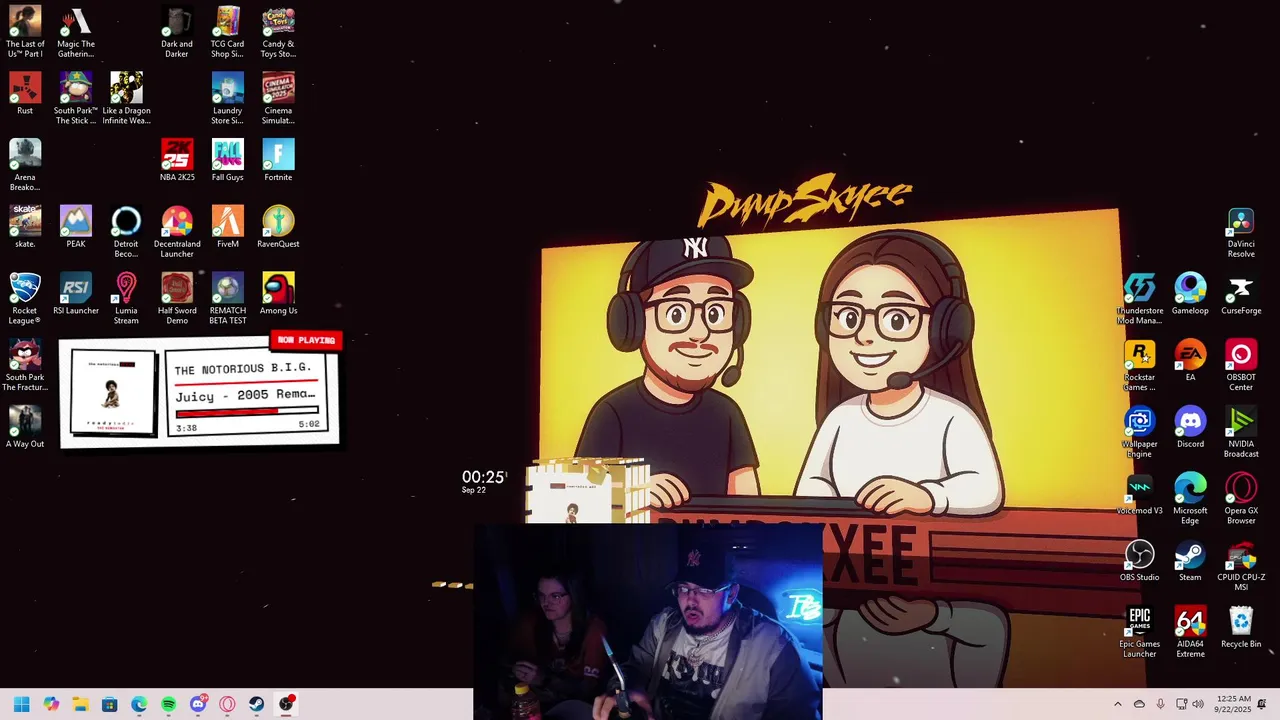This screenshot has height=720, width=1280.
Task: Click the Juicy album art thumbnail
Action: tap(113, 392)
